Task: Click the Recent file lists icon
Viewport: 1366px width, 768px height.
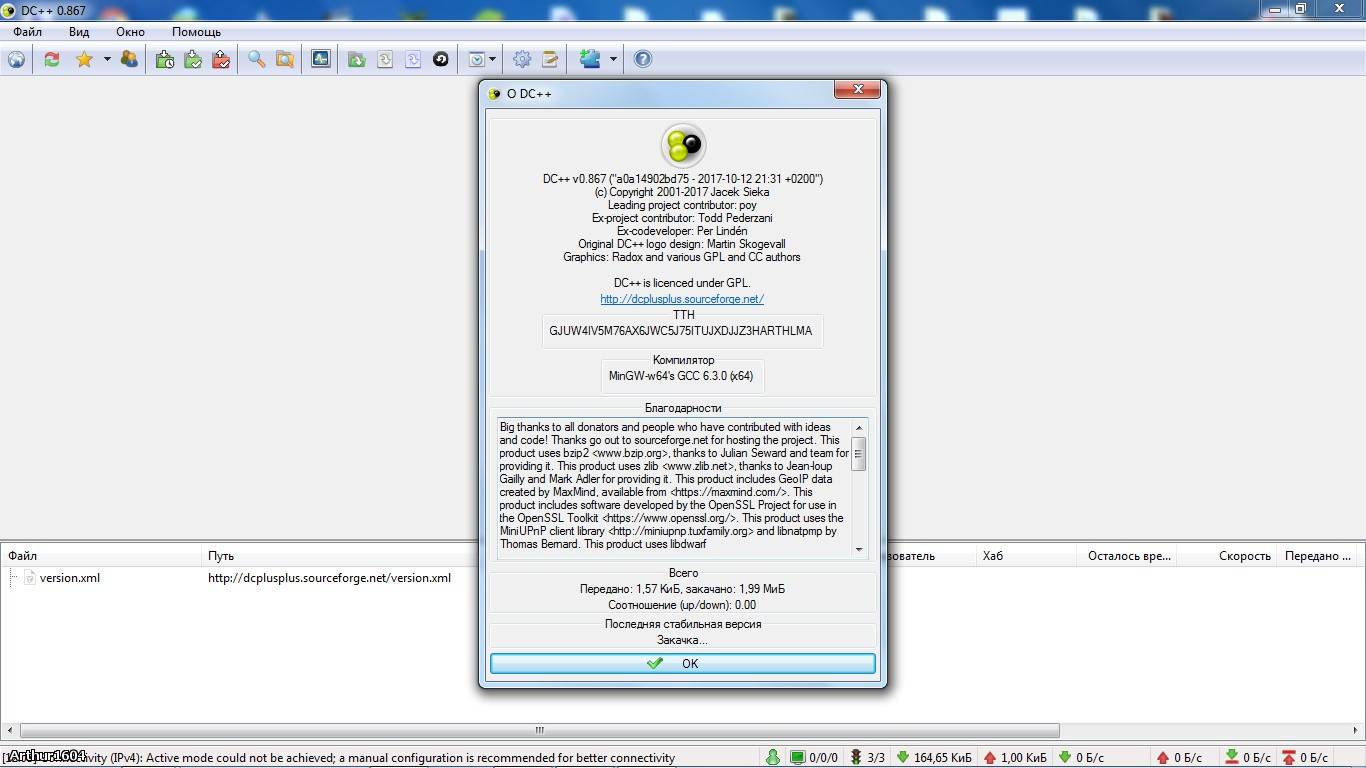Action: [384, 60]
